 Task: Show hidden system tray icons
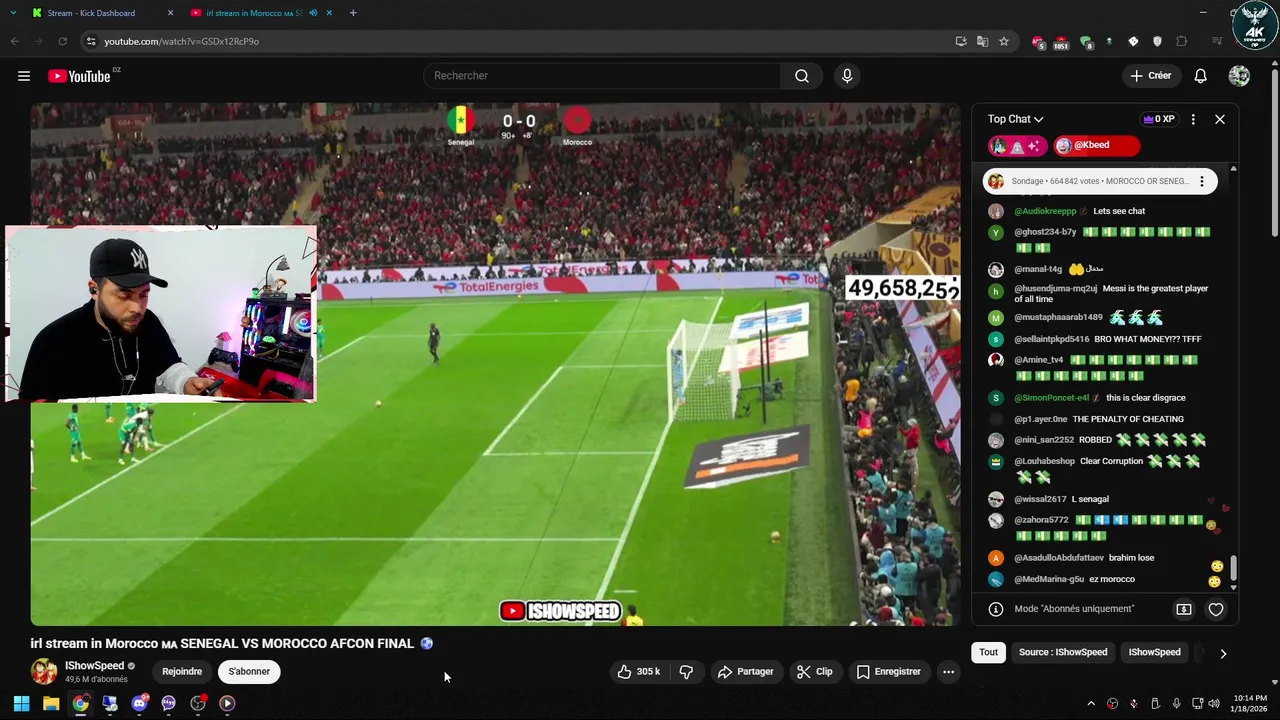coord(1091,703)
